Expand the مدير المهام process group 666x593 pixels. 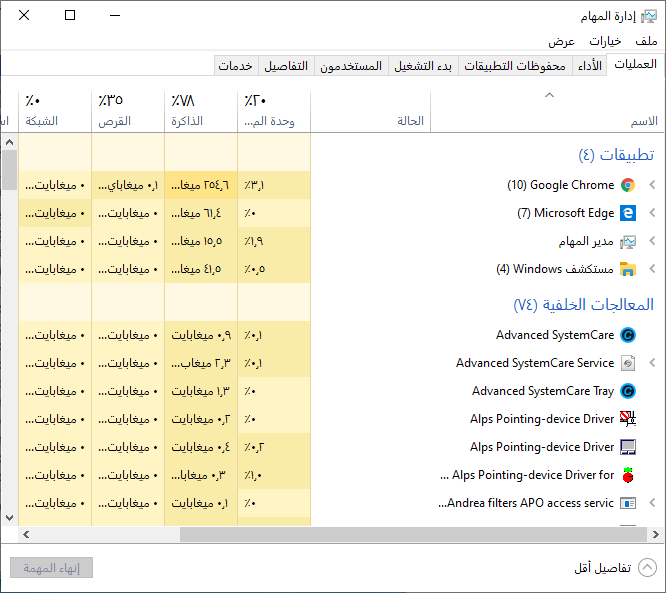click(653, 241)
